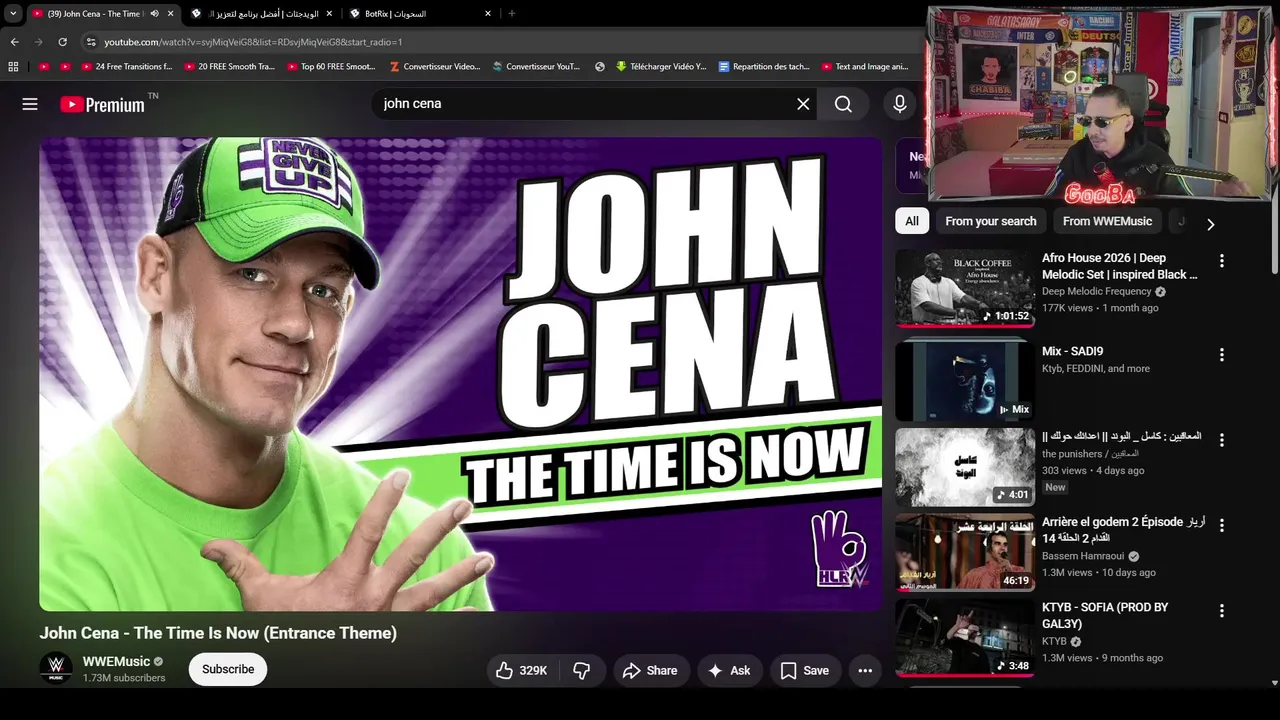
Task: Open Convertisseur YouT... bookmark
Action: (x=536, y=67)
